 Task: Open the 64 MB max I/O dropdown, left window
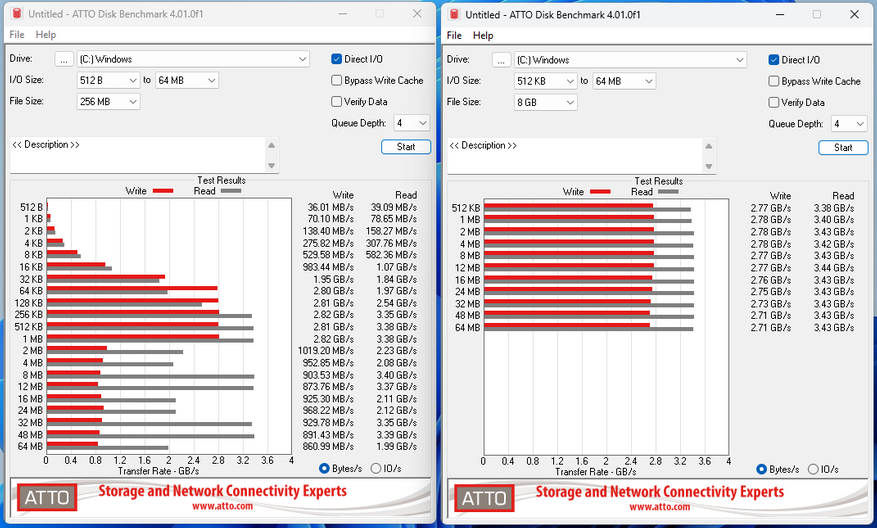coord(187,81)
